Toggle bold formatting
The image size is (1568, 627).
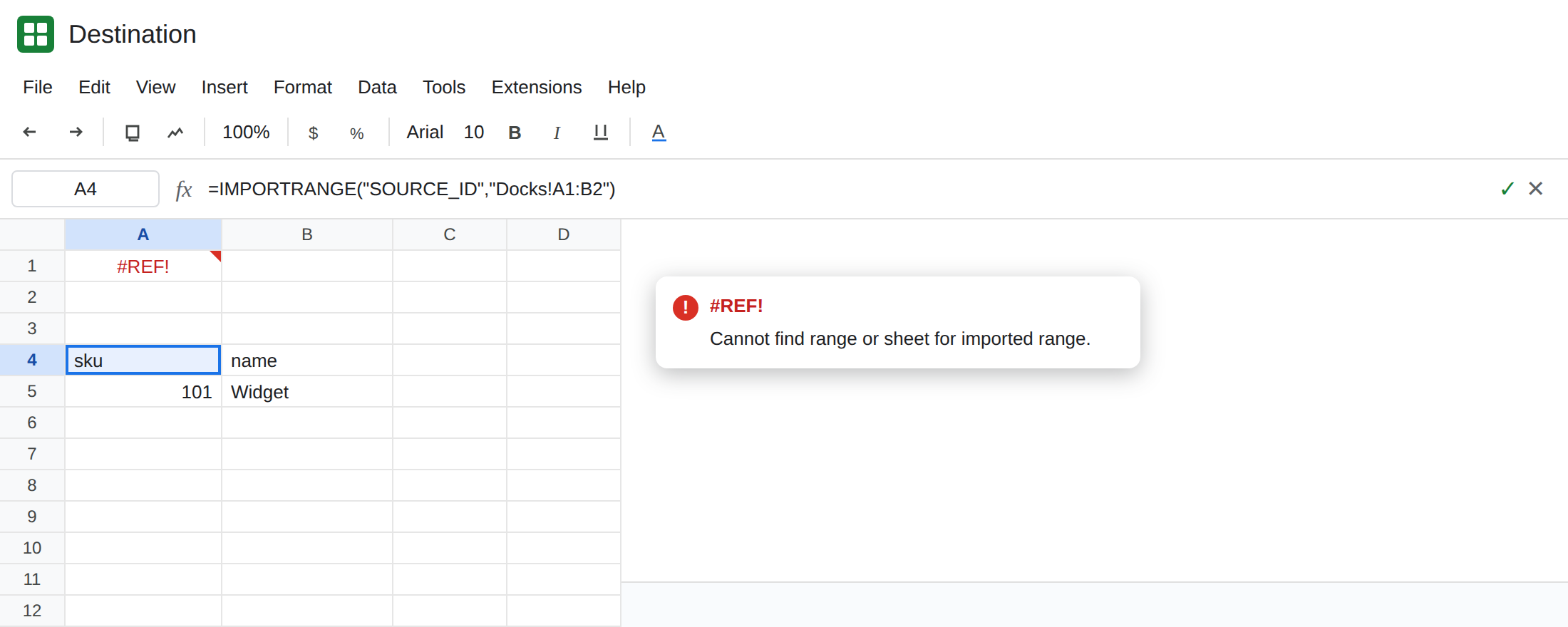[515, 133]
